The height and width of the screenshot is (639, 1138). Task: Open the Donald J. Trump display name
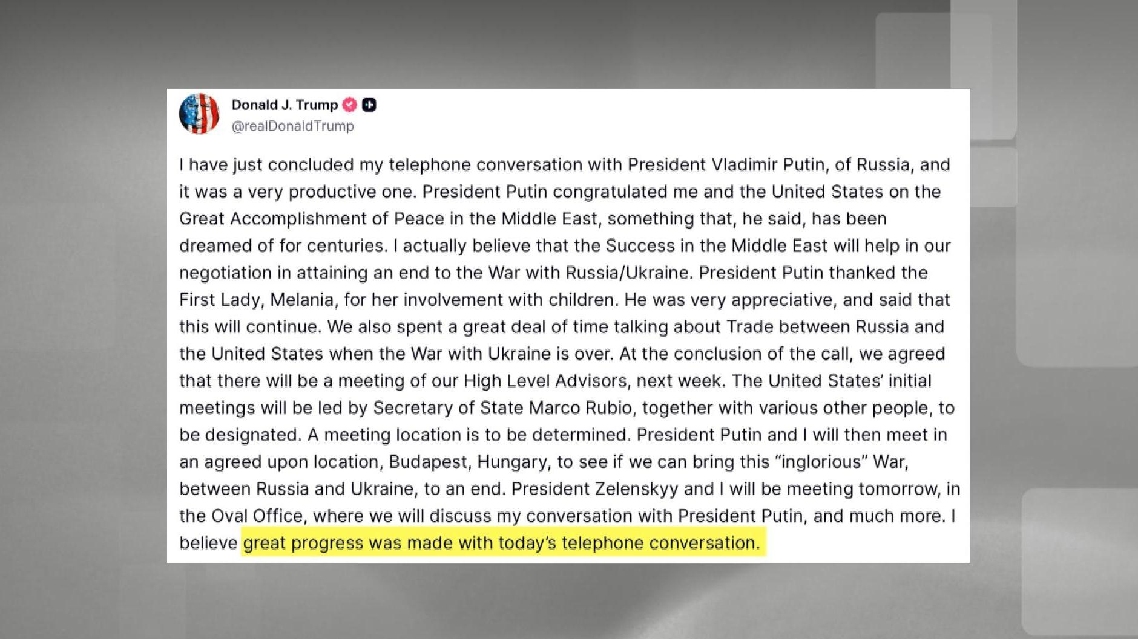[284, 105]
